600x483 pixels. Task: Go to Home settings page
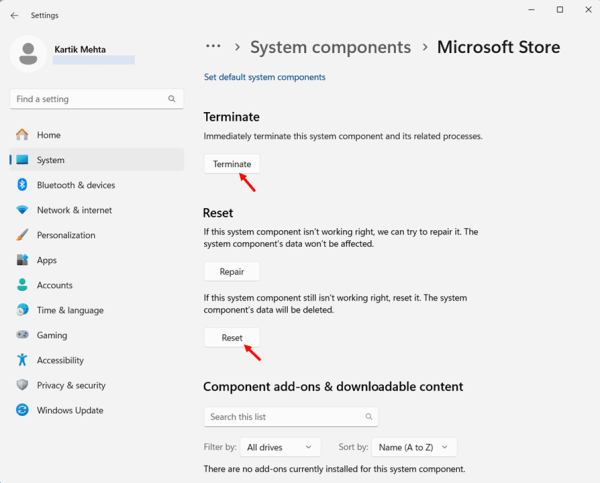click(x=49, y=135)
